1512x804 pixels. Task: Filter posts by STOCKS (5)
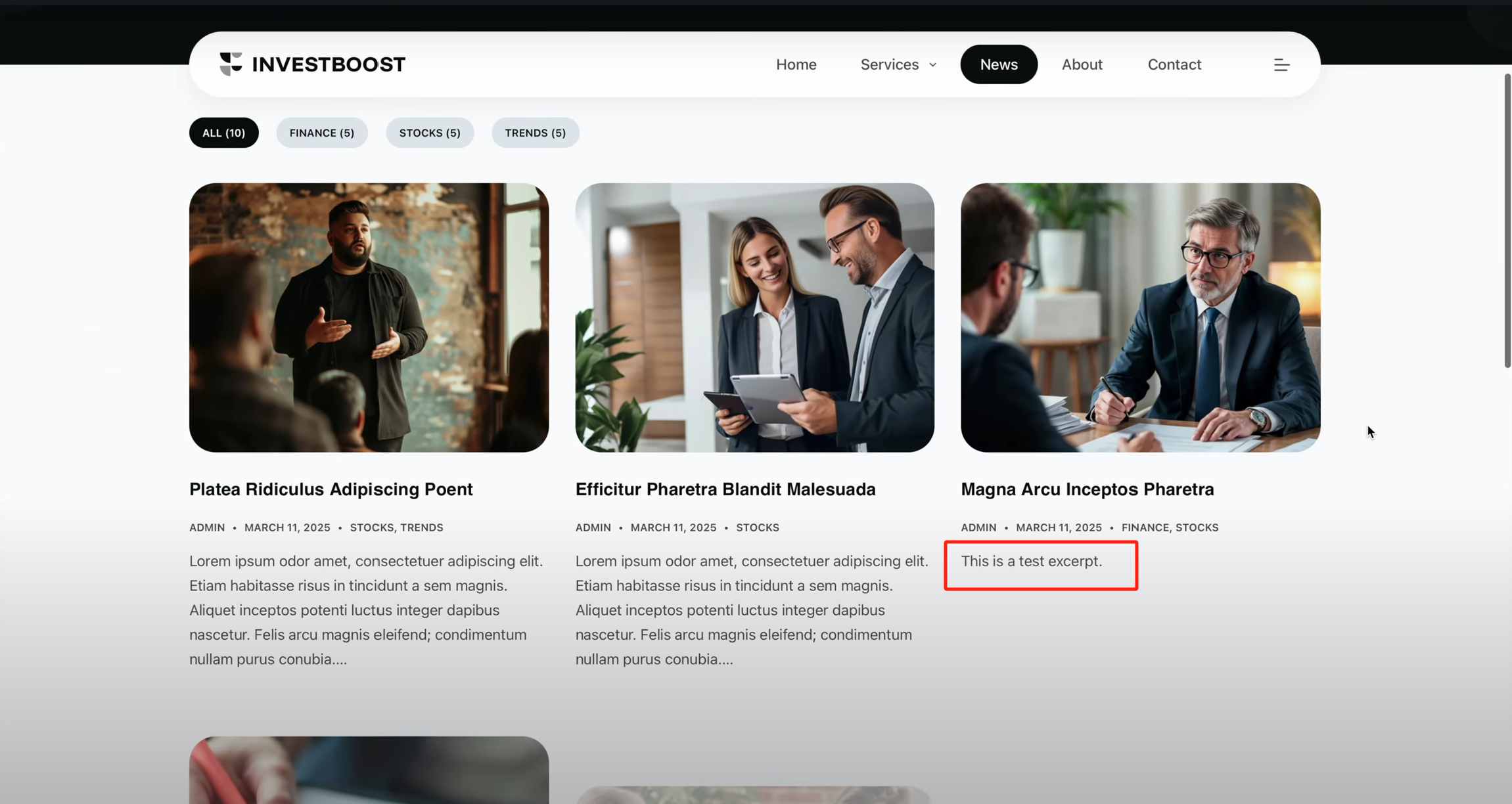click(x=429, y=133)
